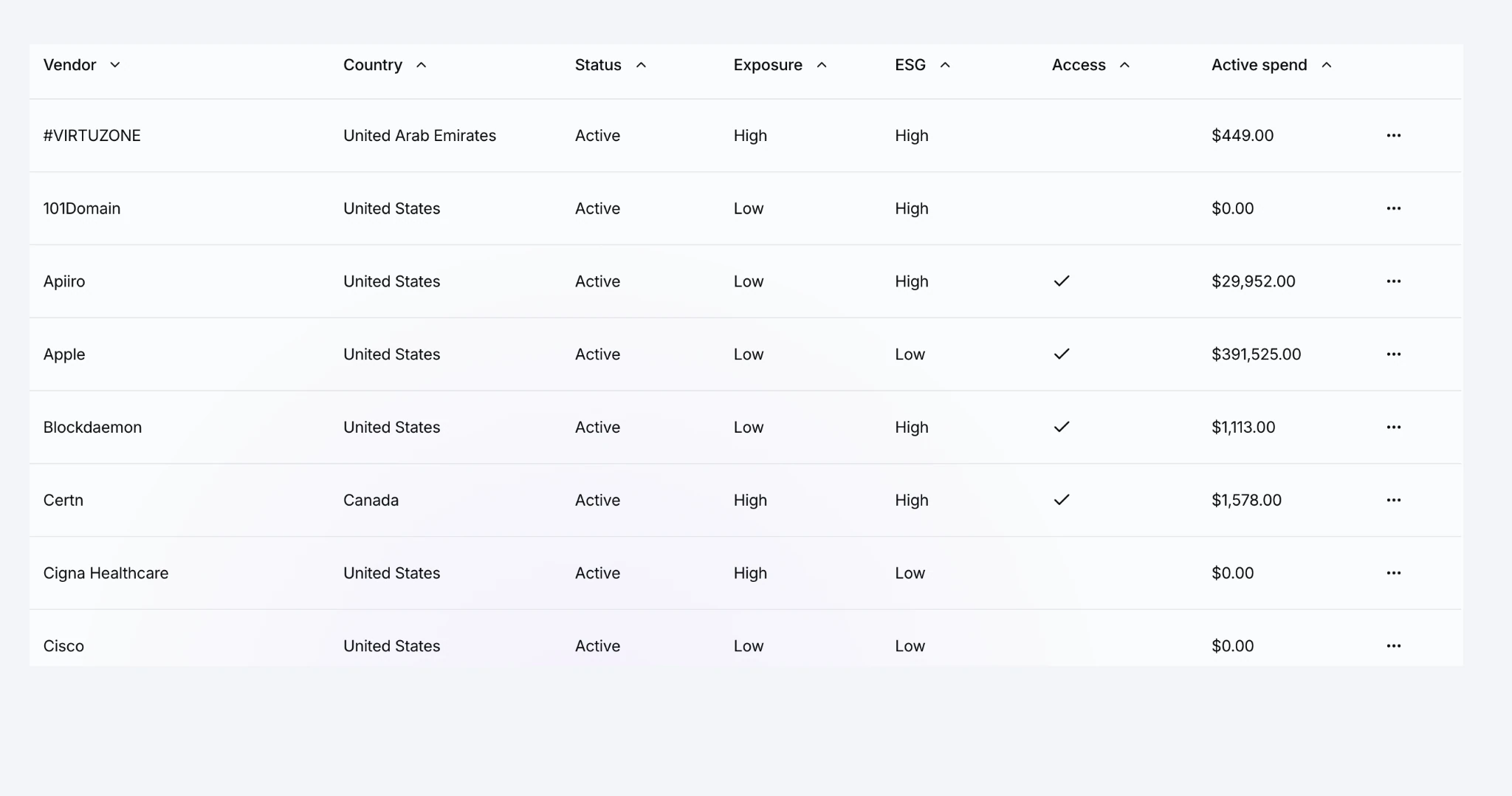The width and height of the screenshot is (1512, 796).
Task: Click the $1,578.00 active spend value
Action: pyautogui.click(x=1247, y=501)
